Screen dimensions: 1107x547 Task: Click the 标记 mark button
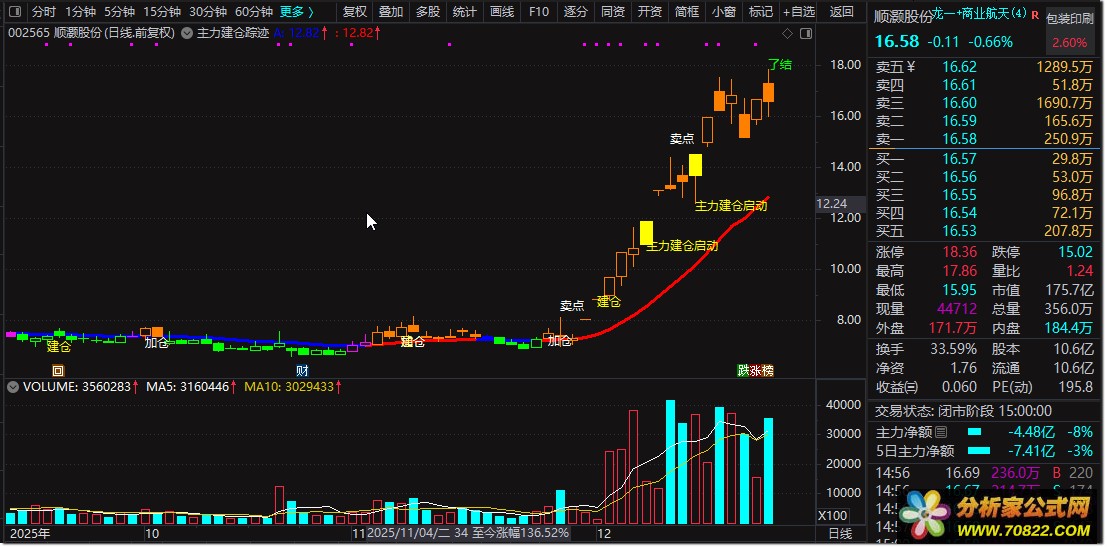pos(760,11)
